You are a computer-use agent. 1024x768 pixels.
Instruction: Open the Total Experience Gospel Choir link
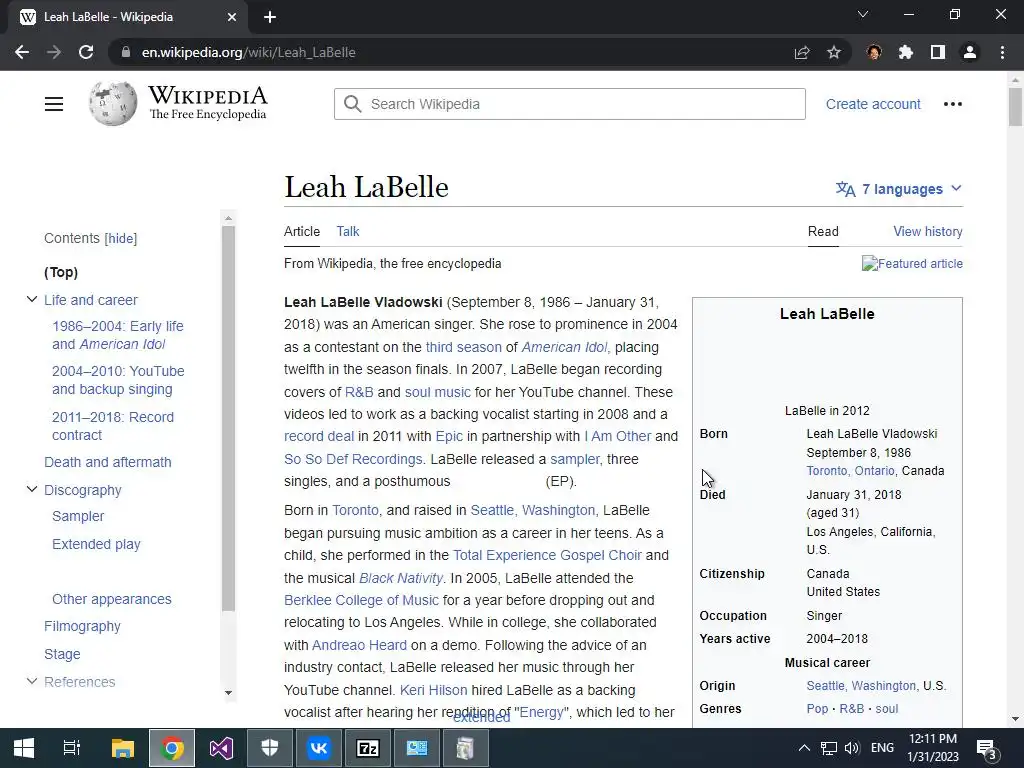pyautogui.click(x=547, y=555)
